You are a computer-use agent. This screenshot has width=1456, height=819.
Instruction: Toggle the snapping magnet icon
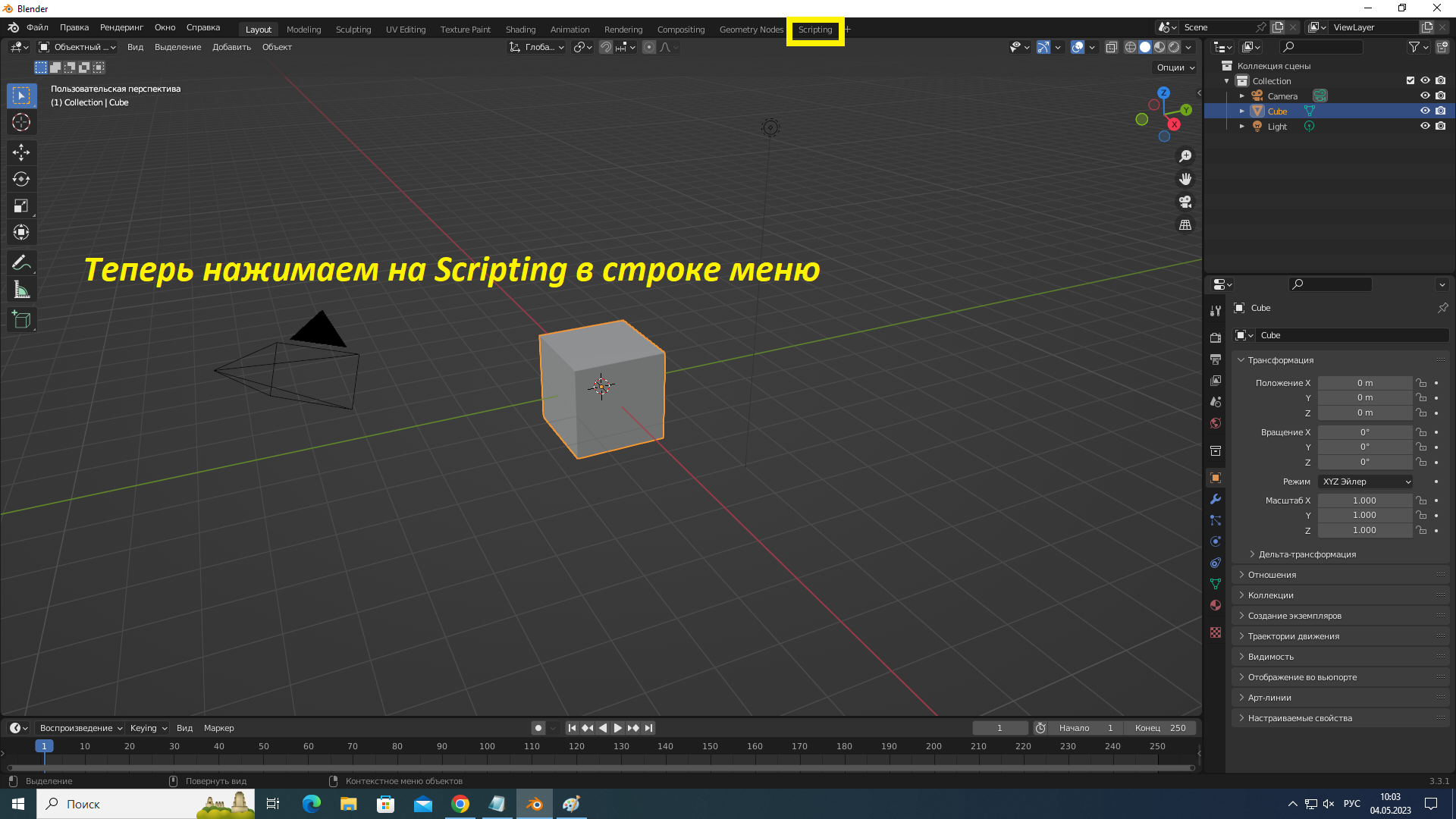605,47
